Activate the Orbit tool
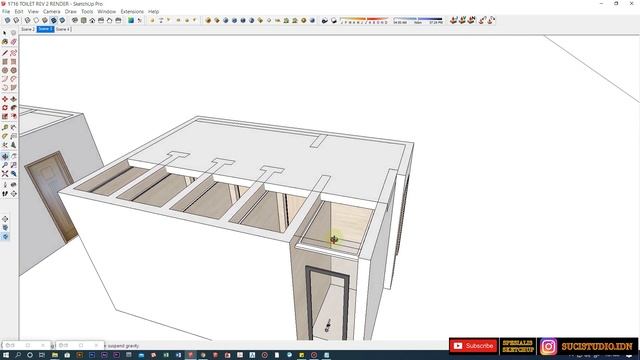Viewport: 640px width, 360px height. 5,156
